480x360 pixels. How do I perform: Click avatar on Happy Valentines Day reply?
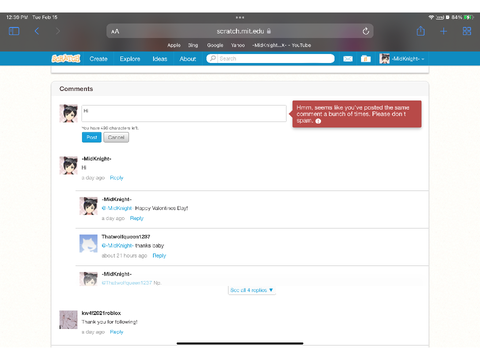(89, 206)
